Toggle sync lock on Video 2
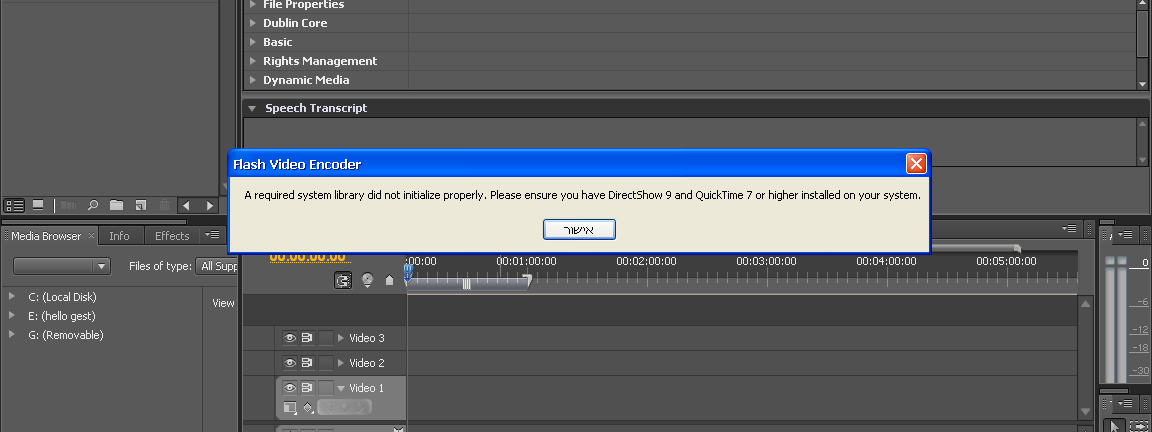1152x432 pixels. tap(308, 363)
